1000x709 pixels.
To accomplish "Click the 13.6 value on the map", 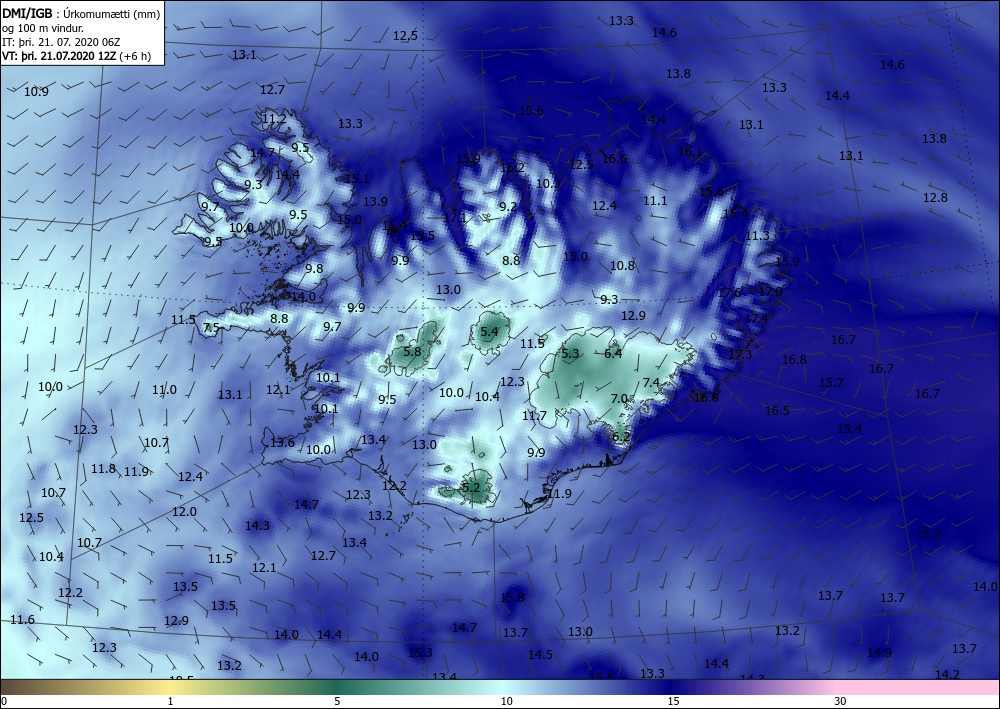I will (282, 442).
